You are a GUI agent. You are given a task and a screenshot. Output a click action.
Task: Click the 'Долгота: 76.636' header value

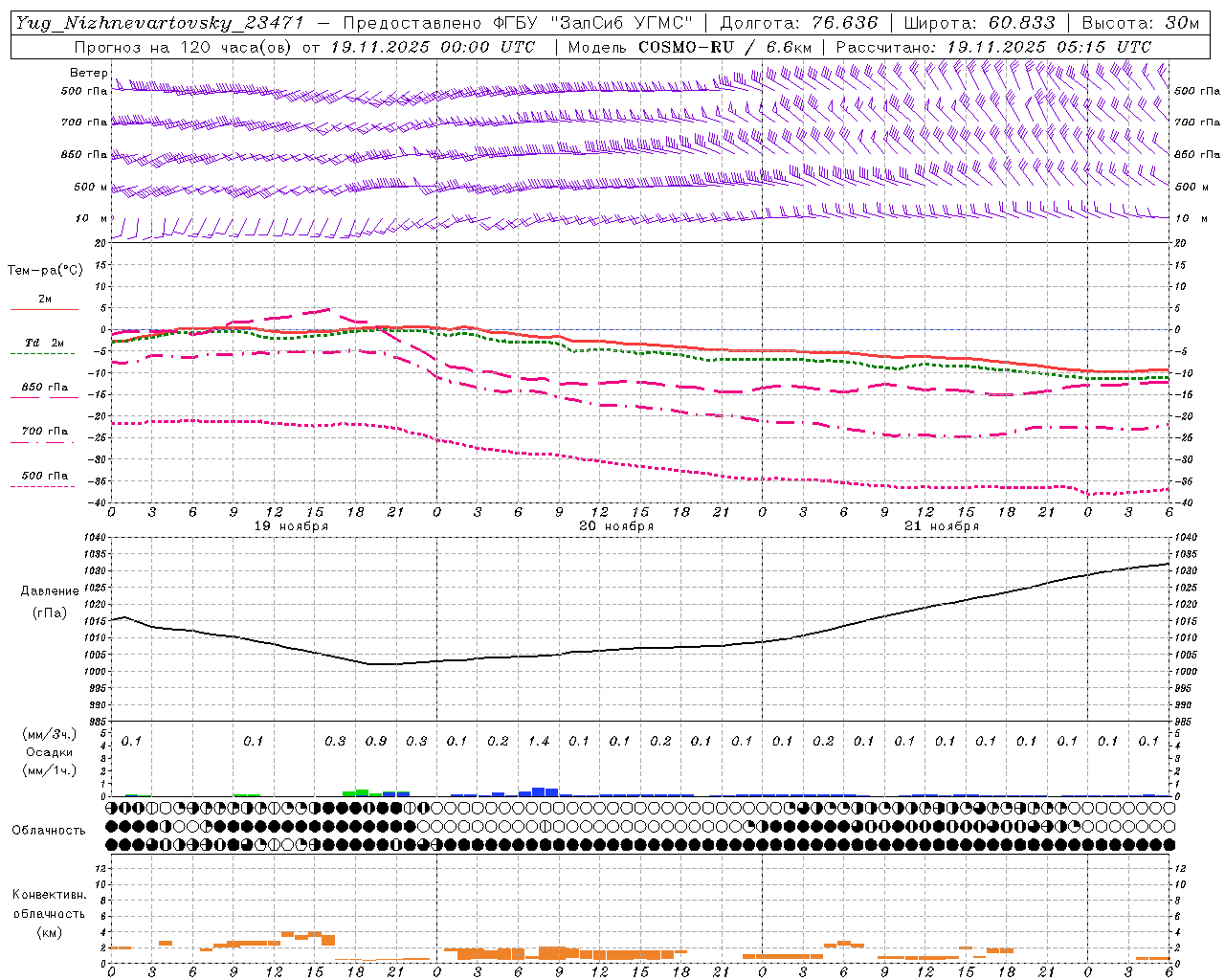click(799, 23)
